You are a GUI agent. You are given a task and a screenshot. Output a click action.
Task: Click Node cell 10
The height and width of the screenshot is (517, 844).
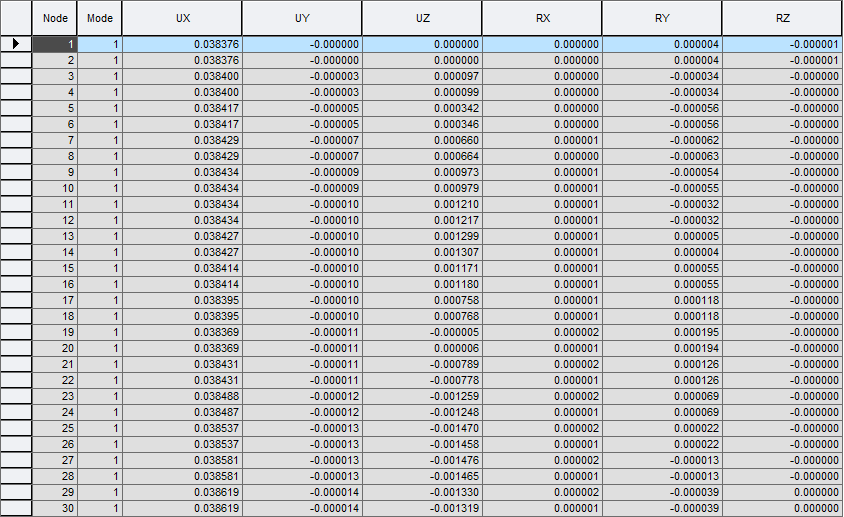click(55, 188)
